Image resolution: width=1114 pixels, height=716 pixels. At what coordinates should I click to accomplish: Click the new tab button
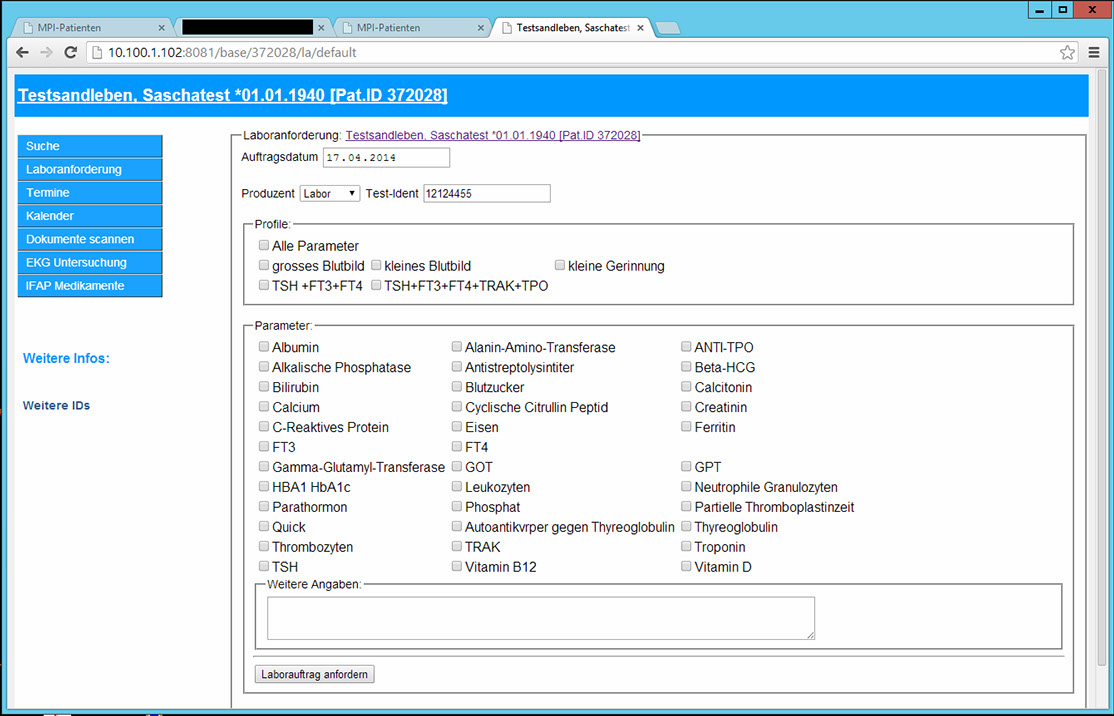[x=668, y=28]
